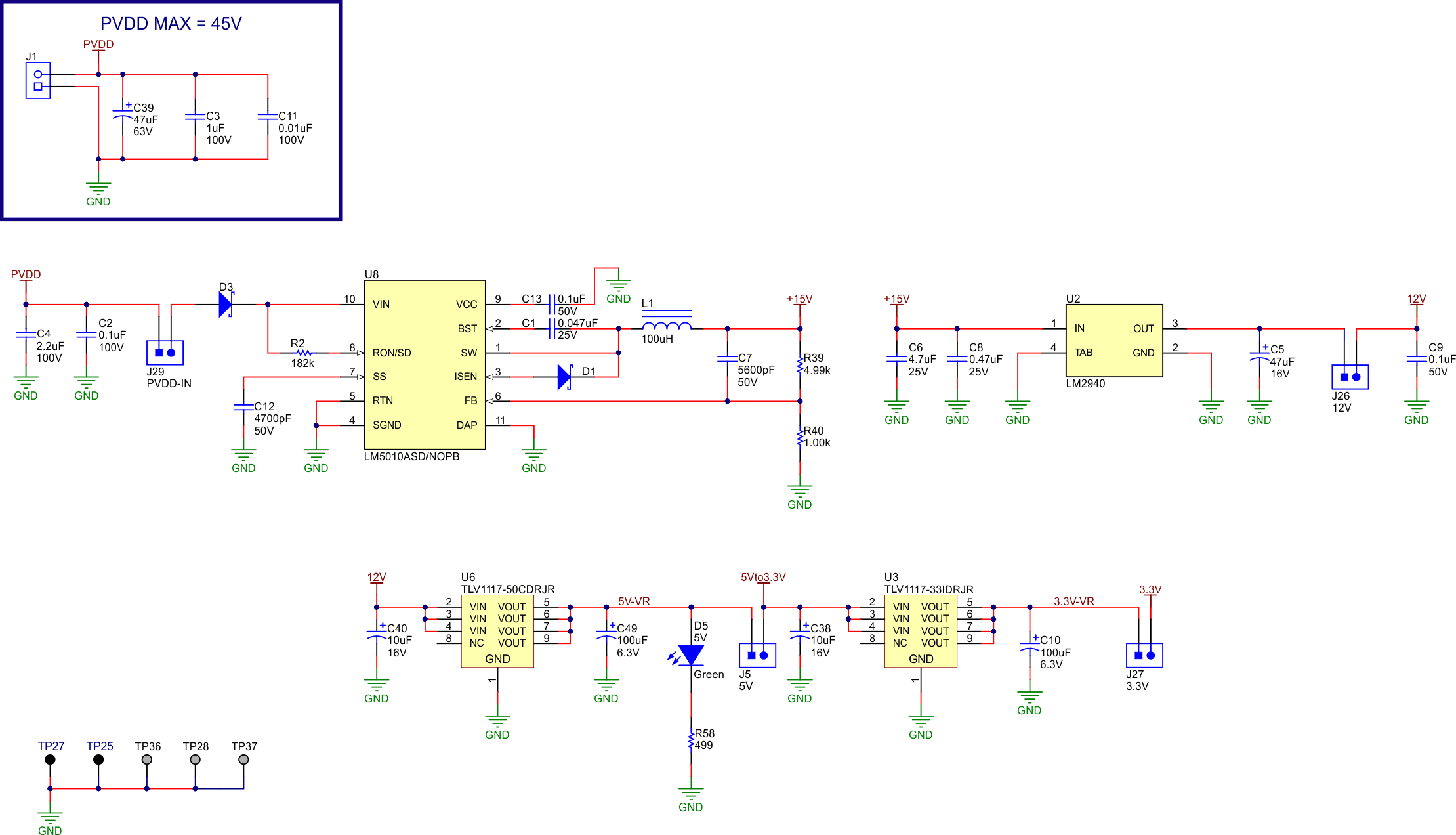Select the D5 green LED symbol
This screenshot has width=1456, height=835.
coord(688,656)
